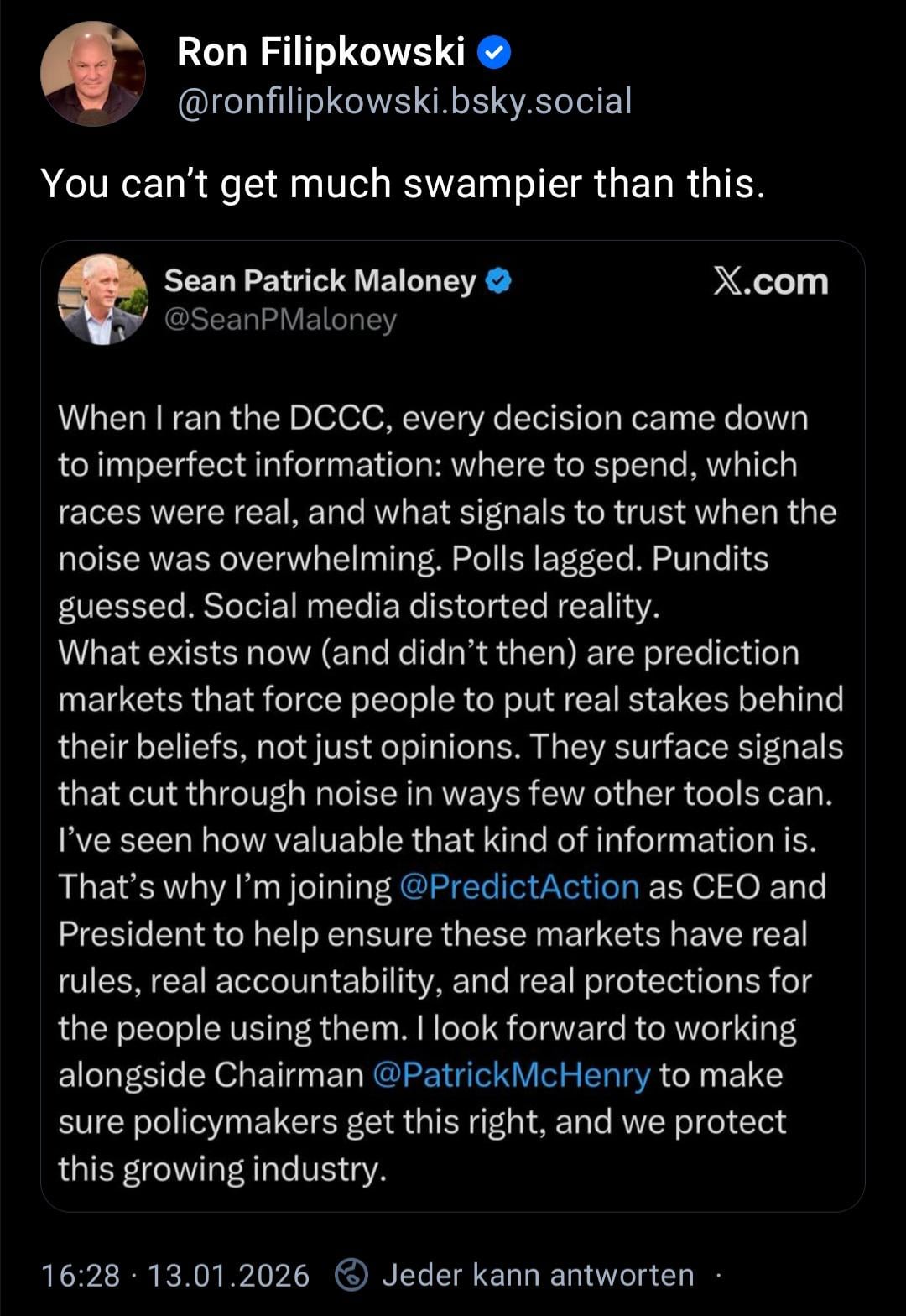The image size is (906, 1316).
Task: Click the 'Jeder kann antworten' reply setting
Action: [538, 1275]
